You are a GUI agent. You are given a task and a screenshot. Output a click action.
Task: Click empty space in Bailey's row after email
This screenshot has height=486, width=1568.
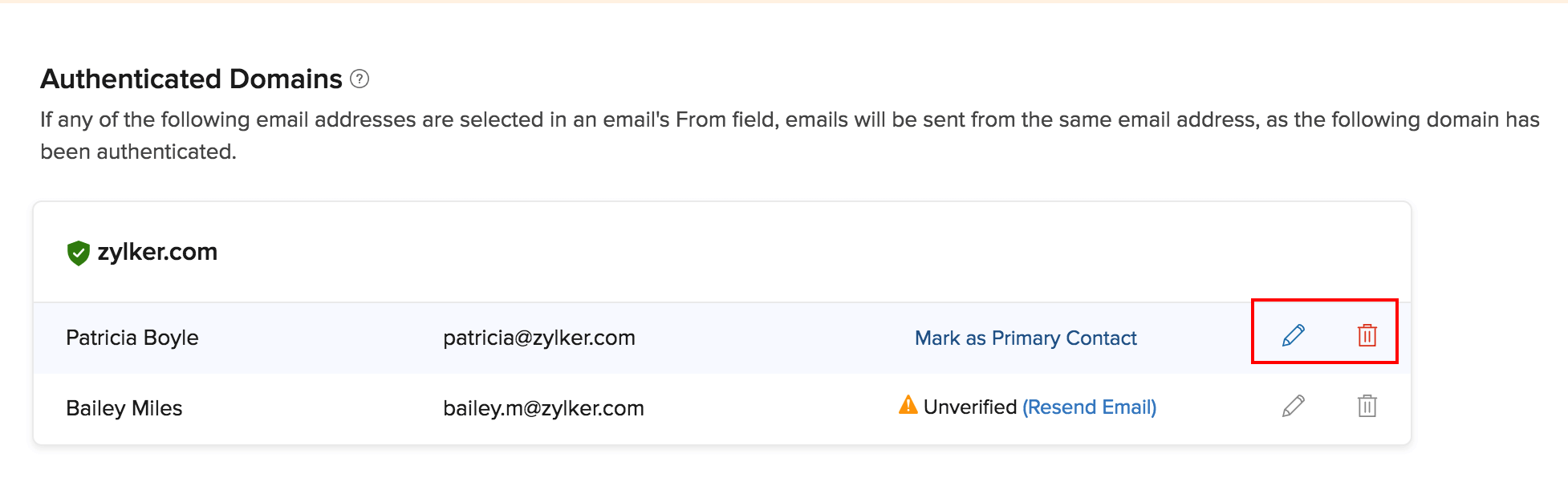770,408
